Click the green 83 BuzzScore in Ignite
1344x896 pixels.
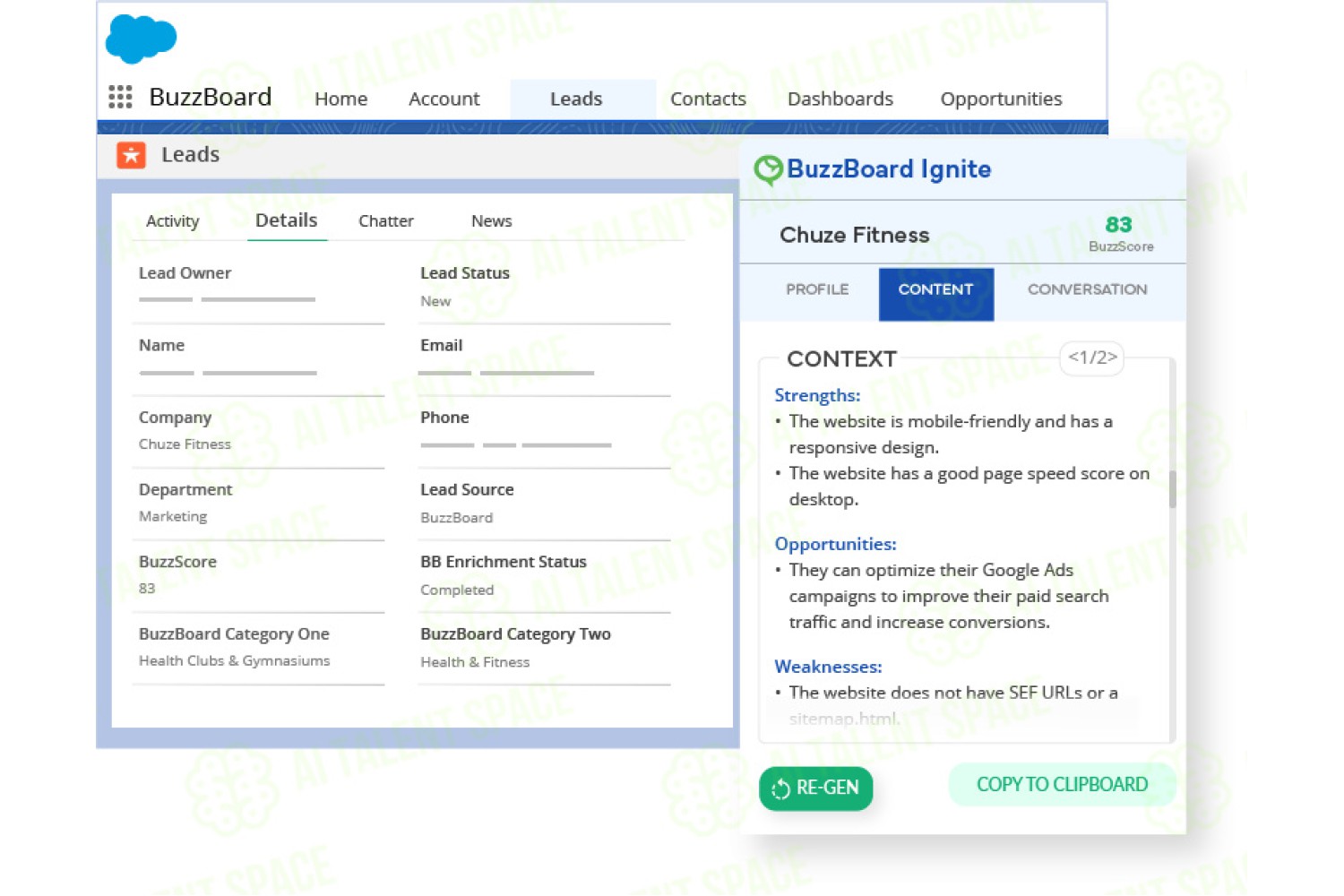pyautogui.click(x=1118, y=225)
